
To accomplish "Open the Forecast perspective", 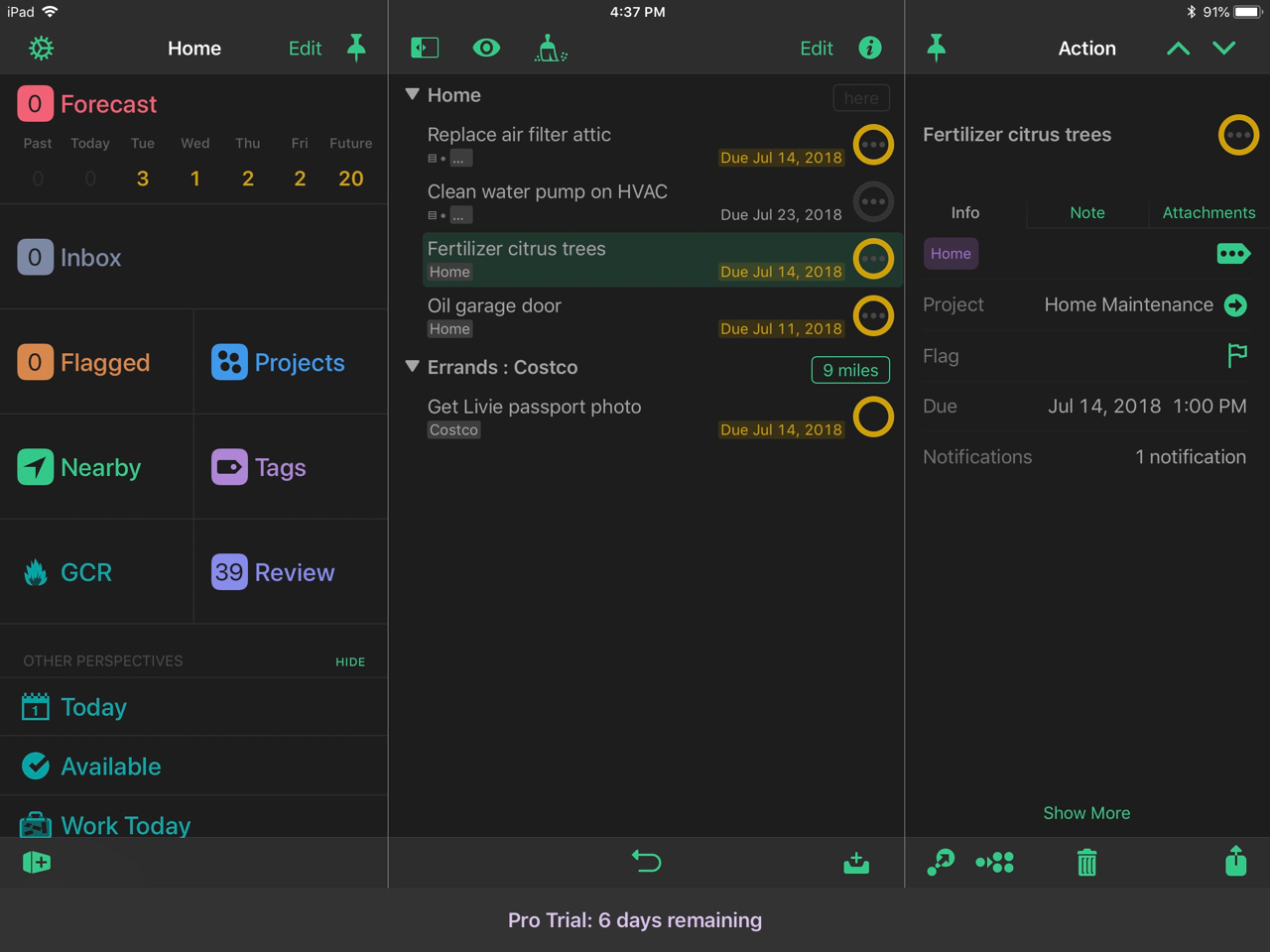I will (87, 104).
